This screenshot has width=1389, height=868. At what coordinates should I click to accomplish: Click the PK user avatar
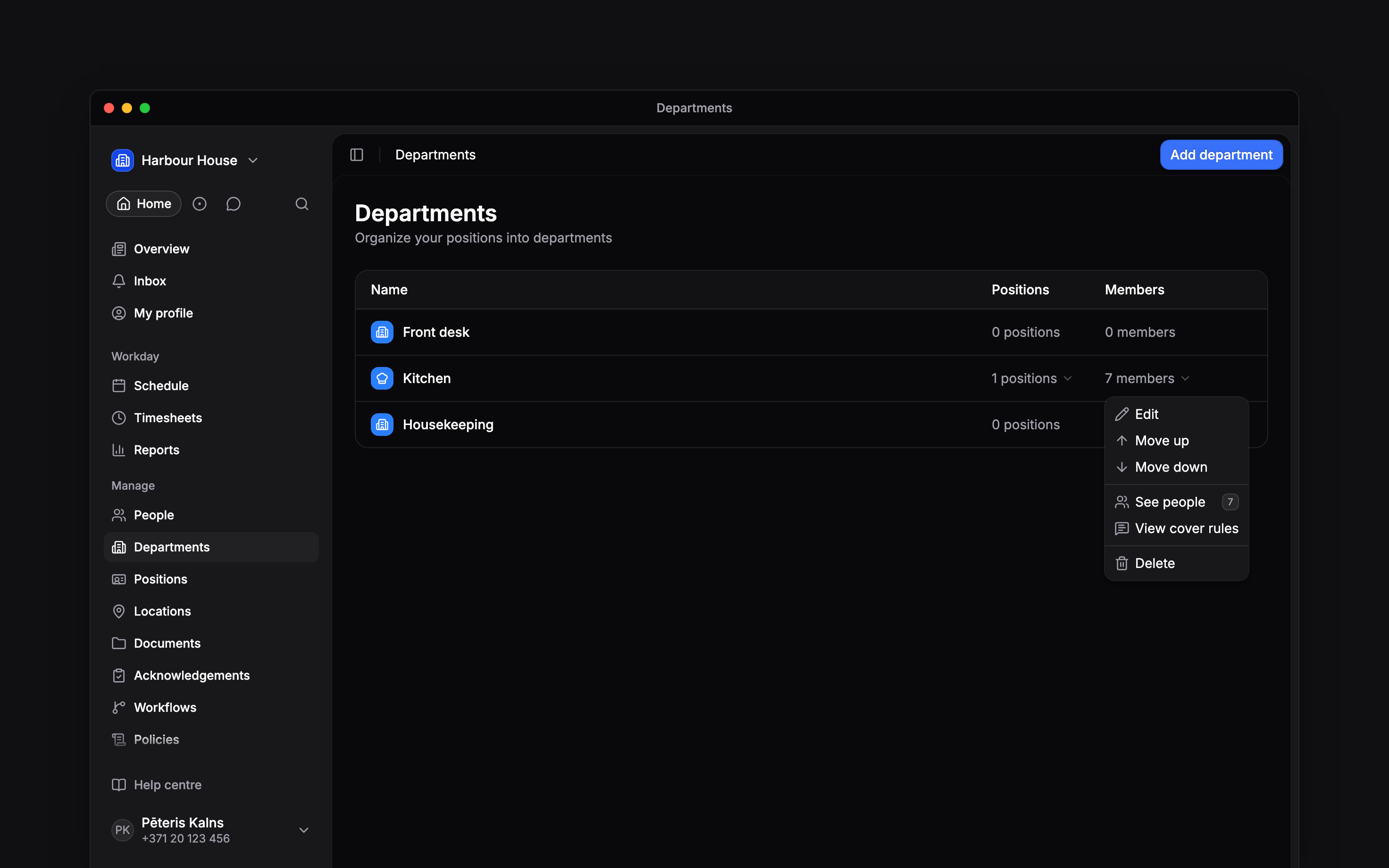122,830
